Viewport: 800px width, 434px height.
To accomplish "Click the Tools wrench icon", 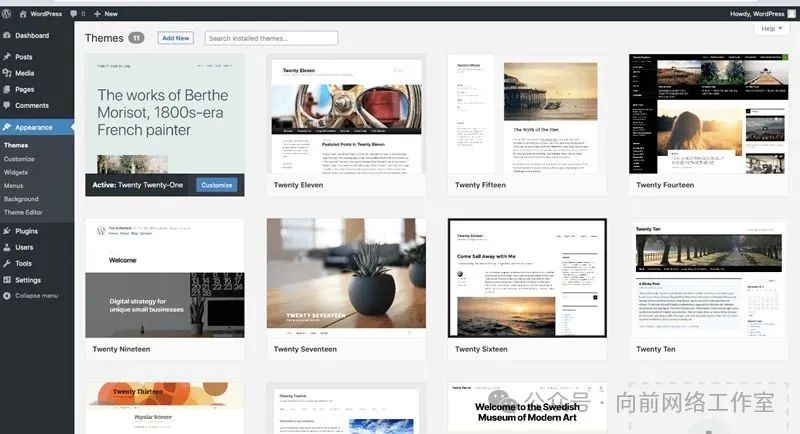I will point(7,263).
